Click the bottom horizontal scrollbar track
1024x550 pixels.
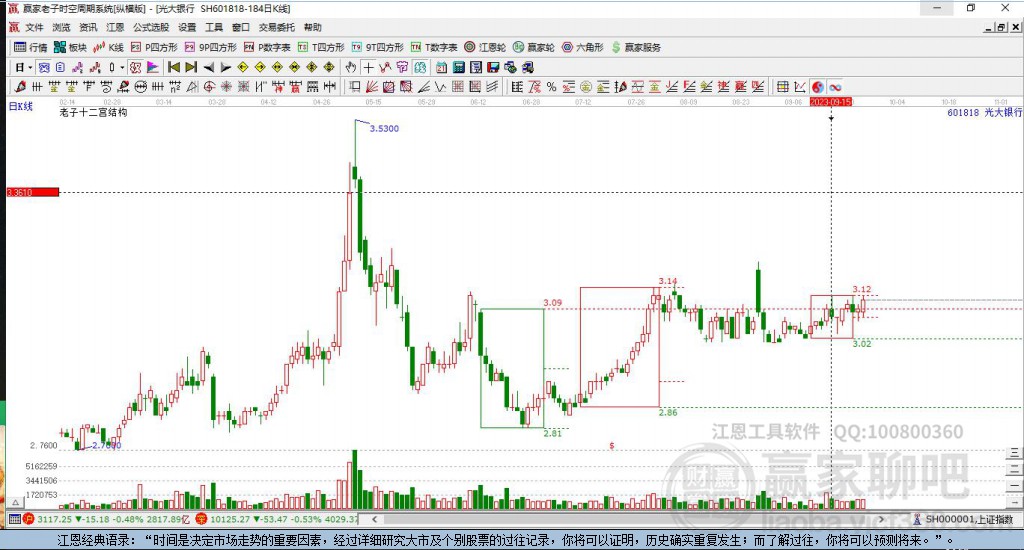627,519
